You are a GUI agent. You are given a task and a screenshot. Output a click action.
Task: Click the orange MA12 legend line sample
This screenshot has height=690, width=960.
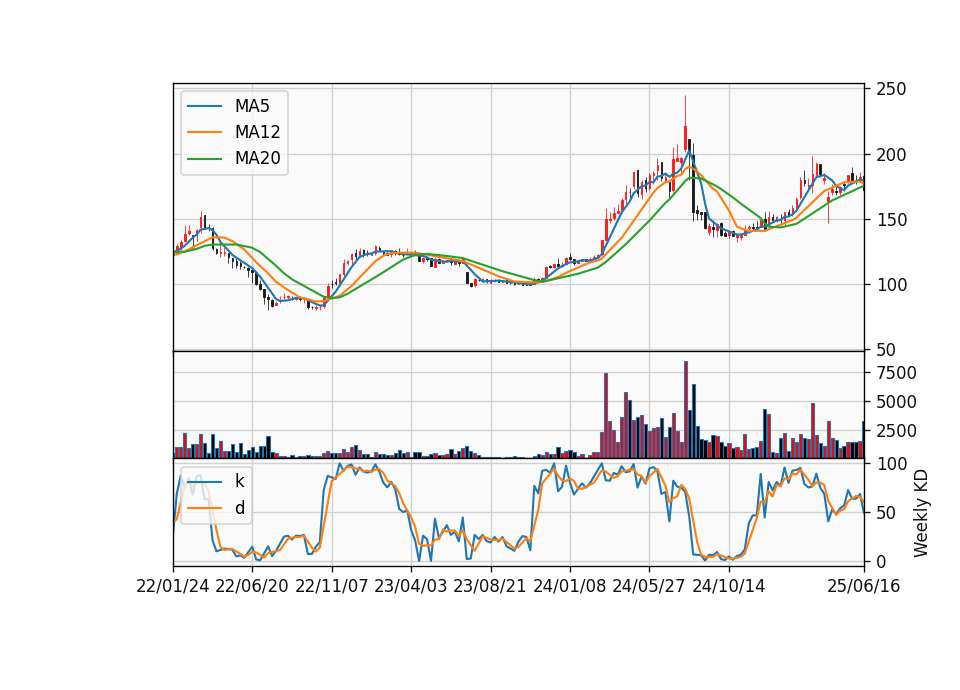tap(204, 132)
